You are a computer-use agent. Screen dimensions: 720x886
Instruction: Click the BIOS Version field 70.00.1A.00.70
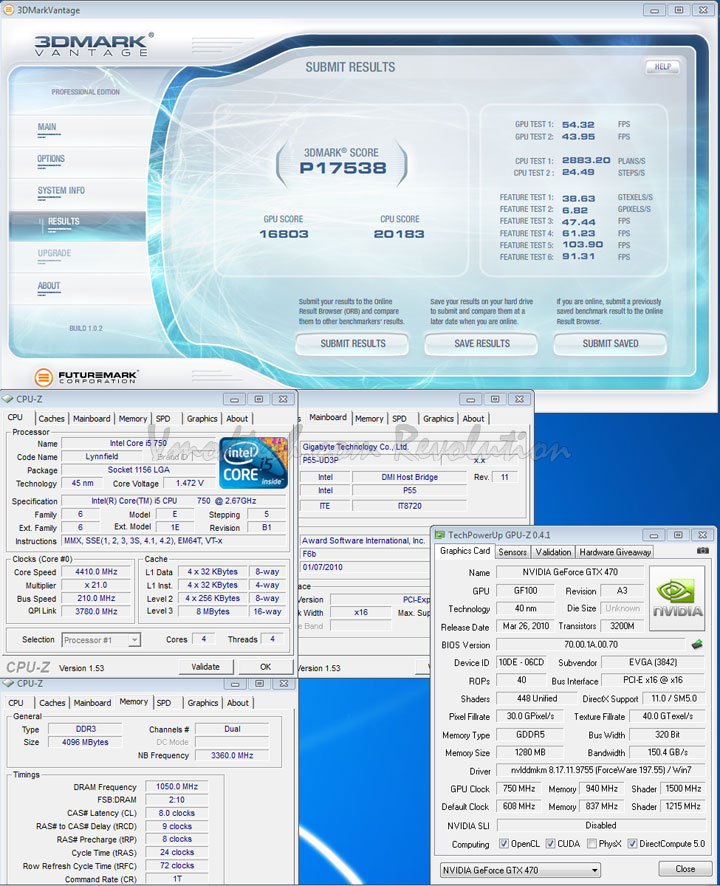(x=591, y=644)
